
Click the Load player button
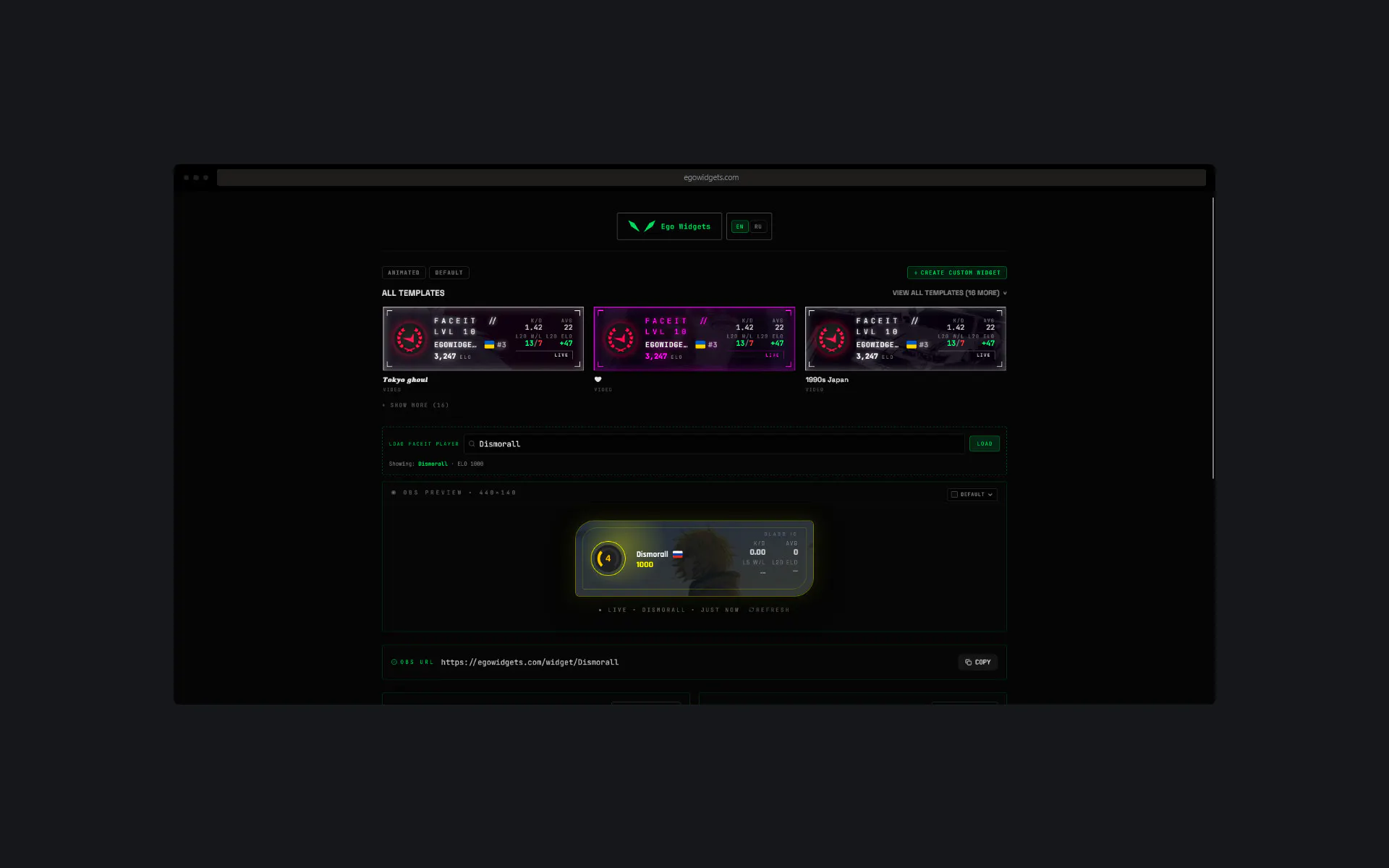point(985,444)
